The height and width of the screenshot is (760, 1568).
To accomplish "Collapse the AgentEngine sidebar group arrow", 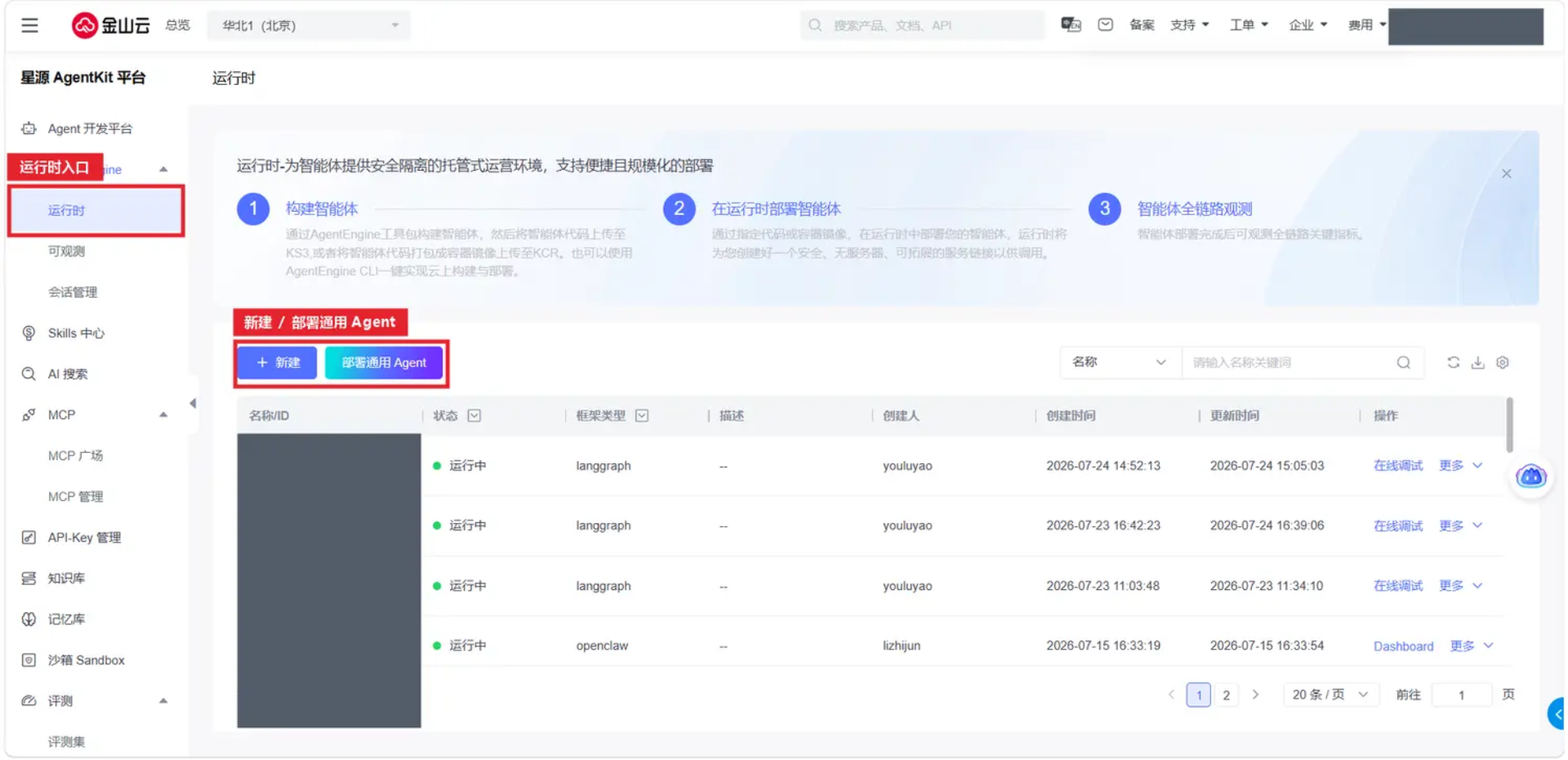I will pos(163,169).
